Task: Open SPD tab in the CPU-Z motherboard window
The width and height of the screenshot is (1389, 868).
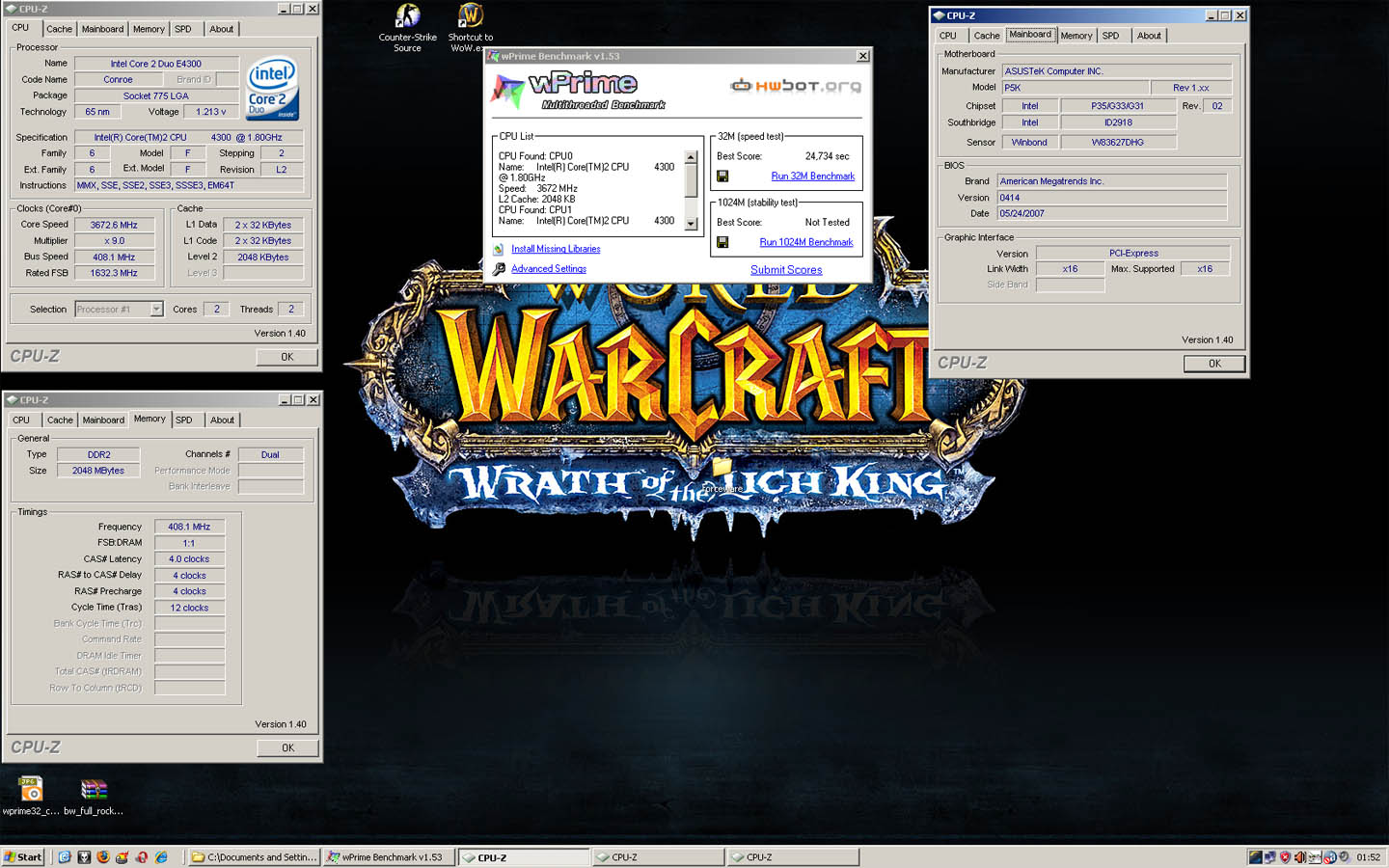Action: click(1111, 36)
